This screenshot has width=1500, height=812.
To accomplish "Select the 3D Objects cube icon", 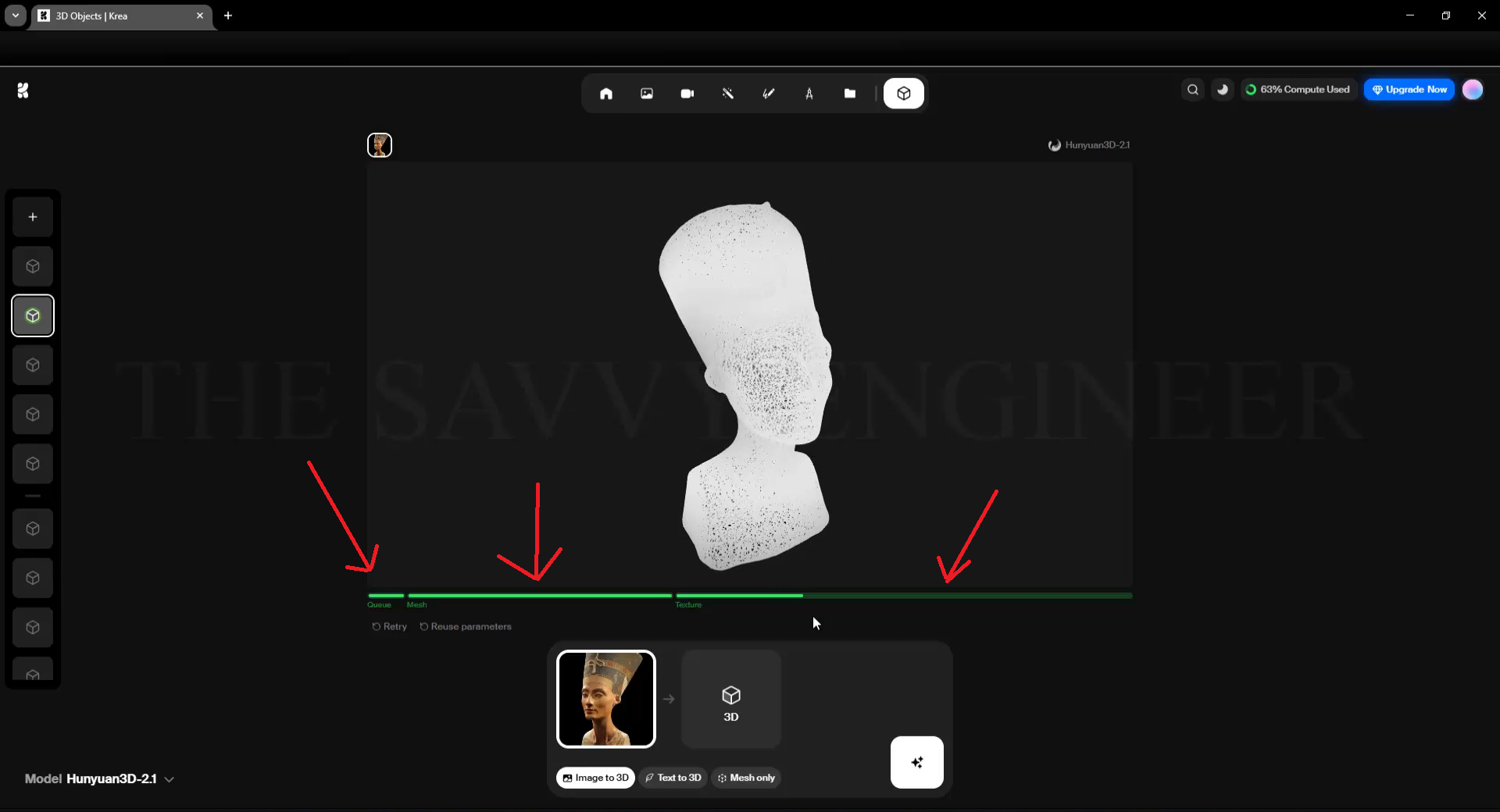I will pyautogui.click(x=904, y=94).
